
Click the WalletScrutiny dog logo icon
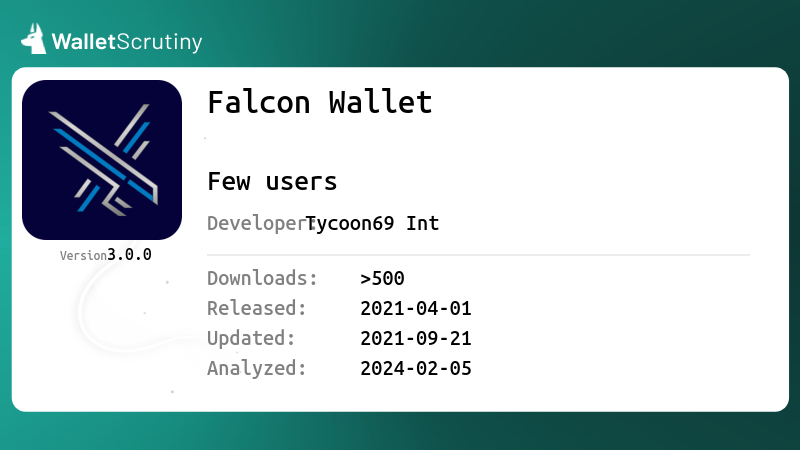pyautogui.click(x=34, y=39)
